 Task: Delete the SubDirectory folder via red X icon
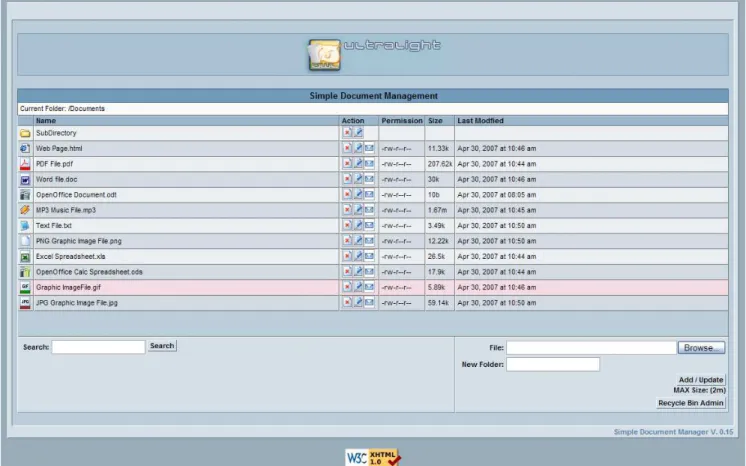(347, 132)
